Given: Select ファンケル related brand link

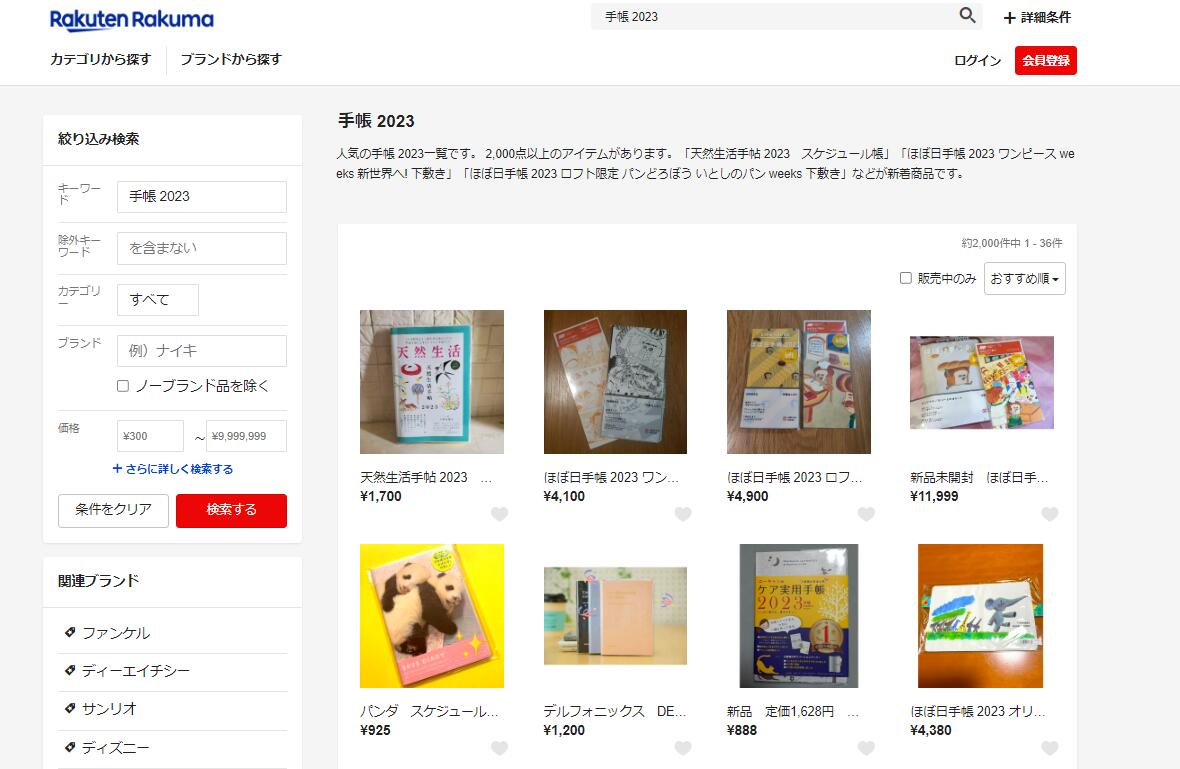Looking at the screenshot, I should pos(116,633).
